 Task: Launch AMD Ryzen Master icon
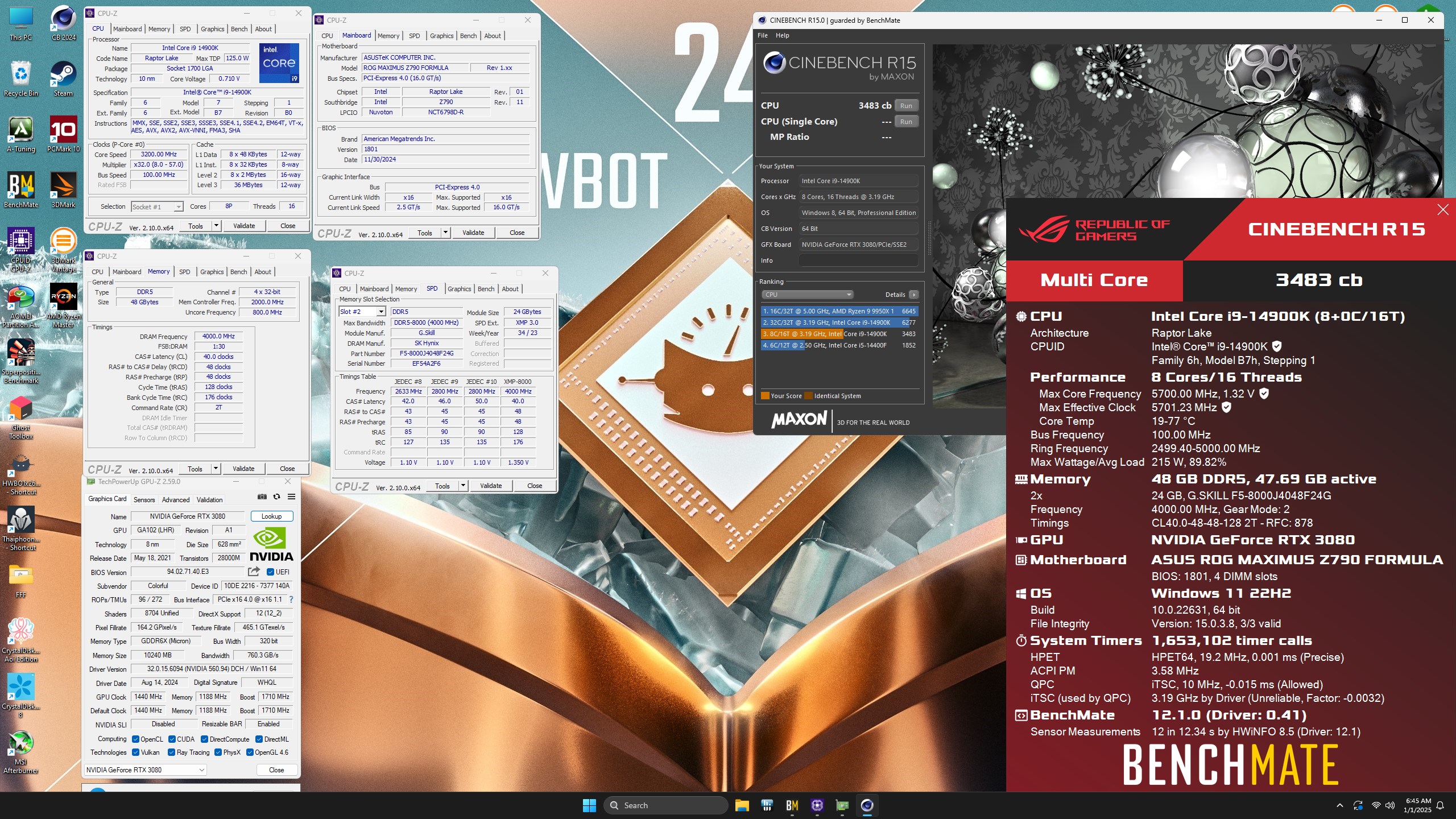[x=63, y=306]
